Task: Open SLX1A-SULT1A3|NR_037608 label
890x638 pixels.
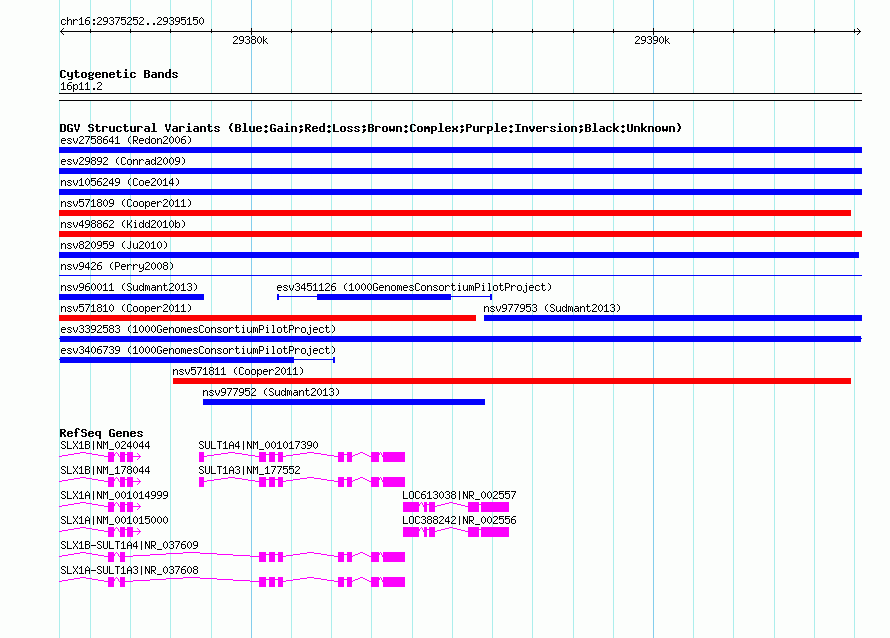Action: 129,570
